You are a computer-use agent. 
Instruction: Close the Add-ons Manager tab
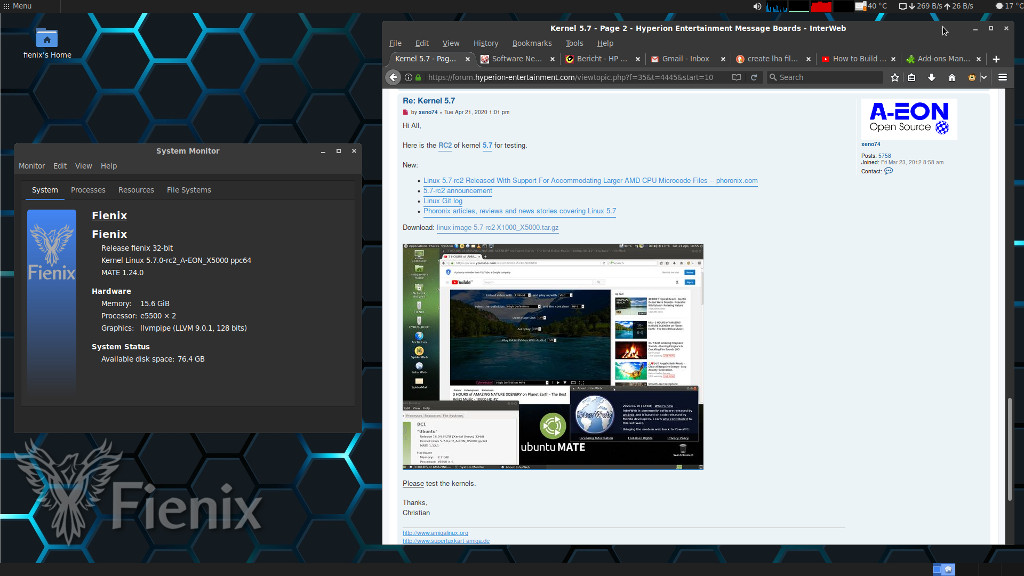(x=978, y=59)
